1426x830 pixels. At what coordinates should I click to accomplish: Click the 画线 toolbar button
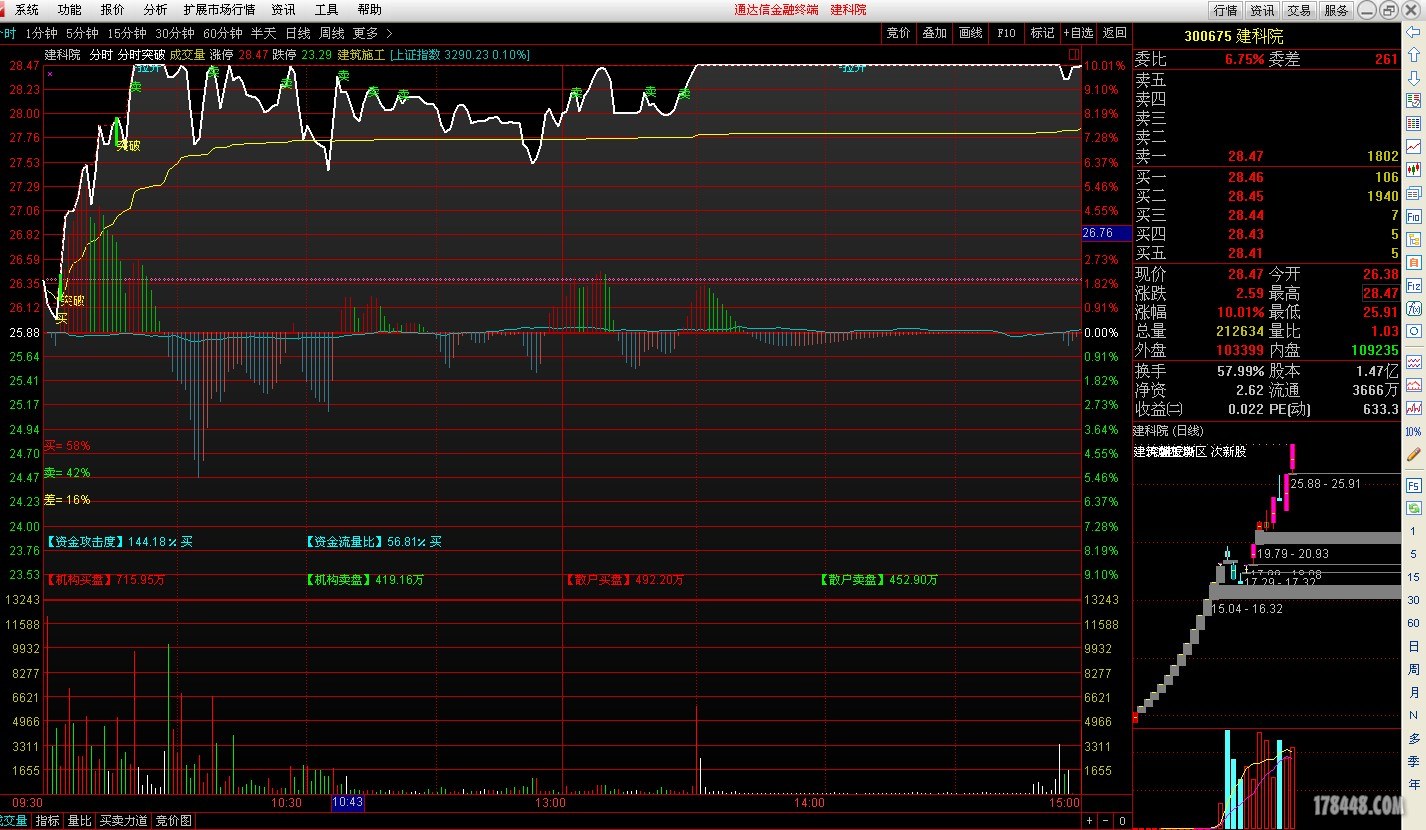971,33
